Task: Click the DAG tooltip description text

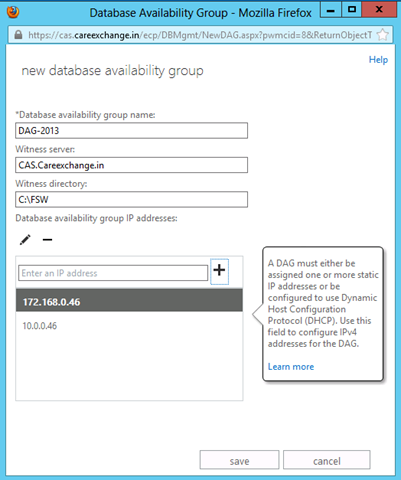Action: click(323, 303)
